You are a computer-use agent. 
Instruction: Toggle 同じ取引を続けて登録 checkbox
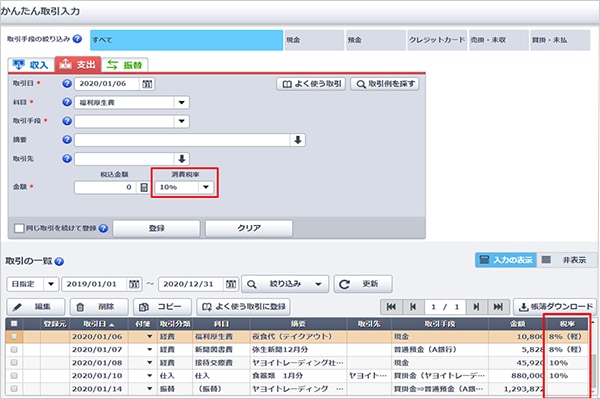19,228
